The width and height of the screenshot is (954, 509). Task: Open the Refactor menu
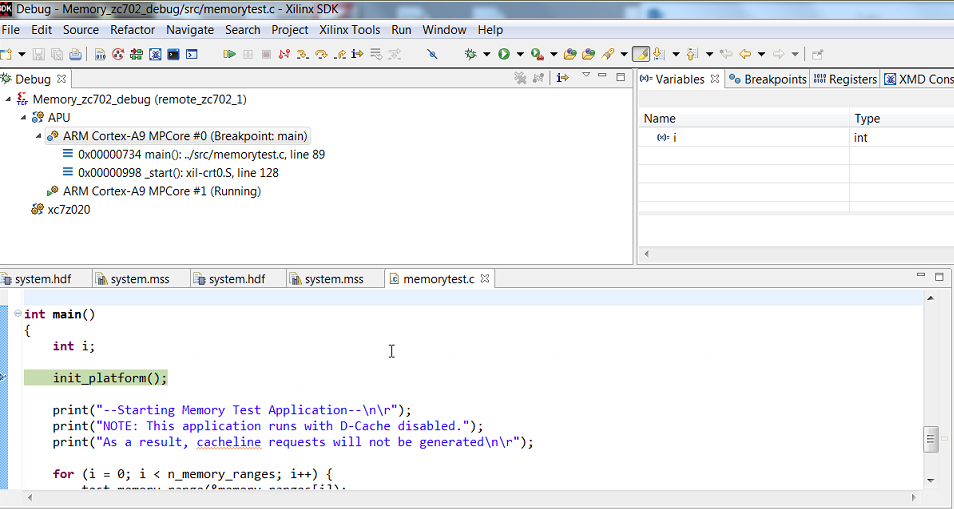132,30
